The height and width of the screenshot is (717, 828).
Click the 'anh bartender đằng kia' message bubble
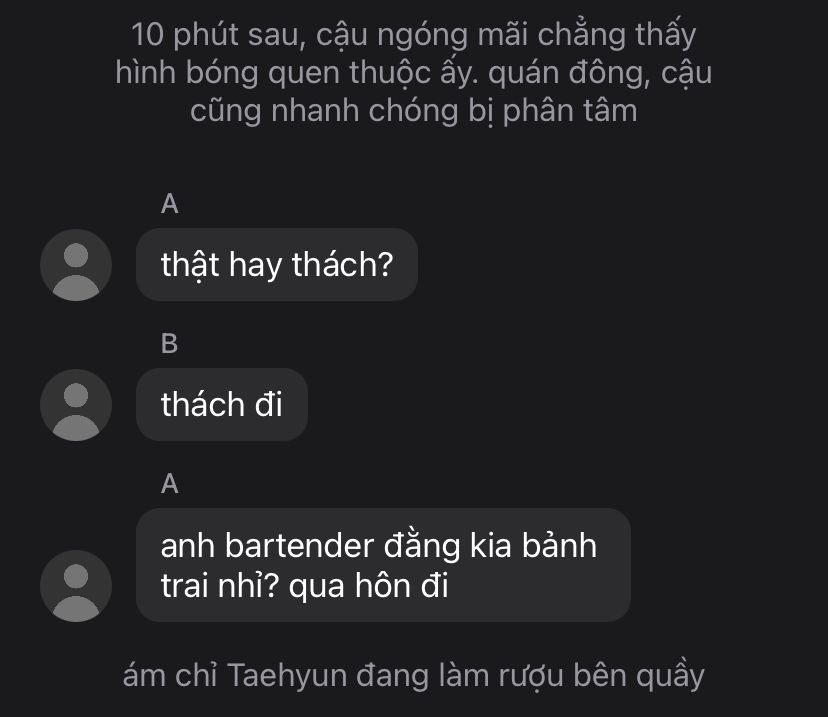coord(383,565)
